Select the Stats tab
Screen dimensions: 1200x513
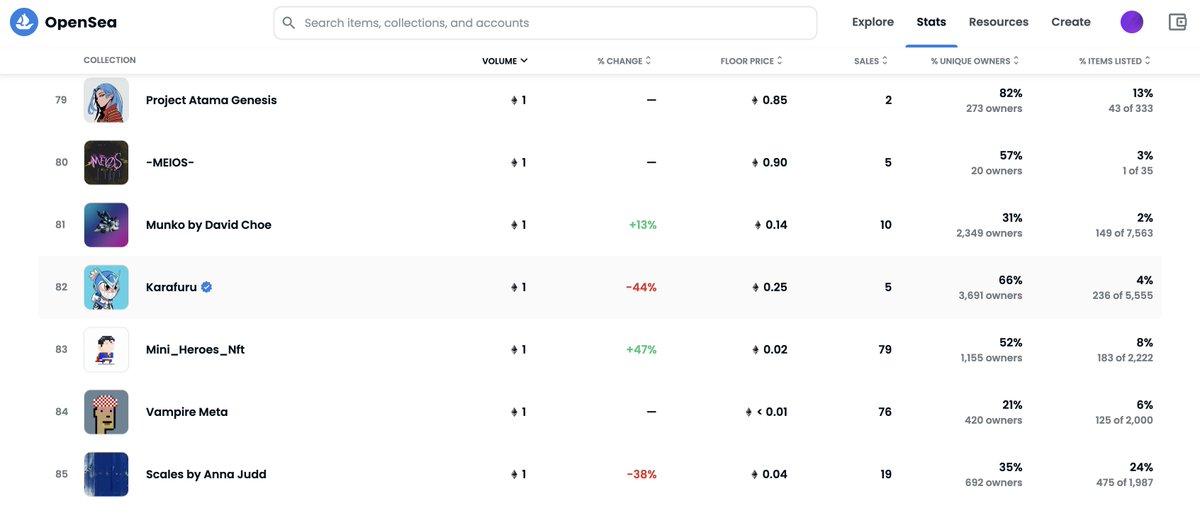click(931, 22)
